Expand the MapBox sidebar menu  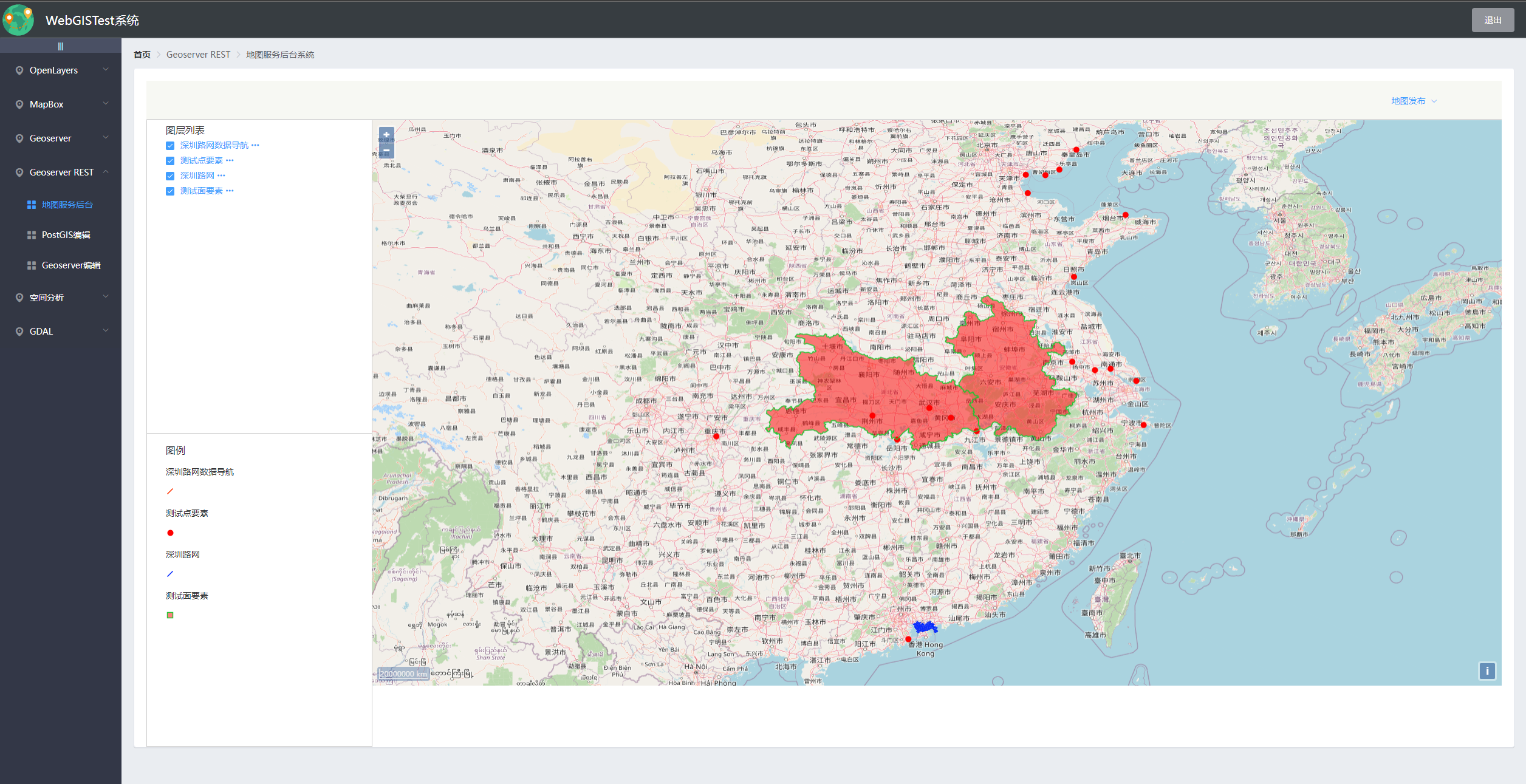pos(61,104)
